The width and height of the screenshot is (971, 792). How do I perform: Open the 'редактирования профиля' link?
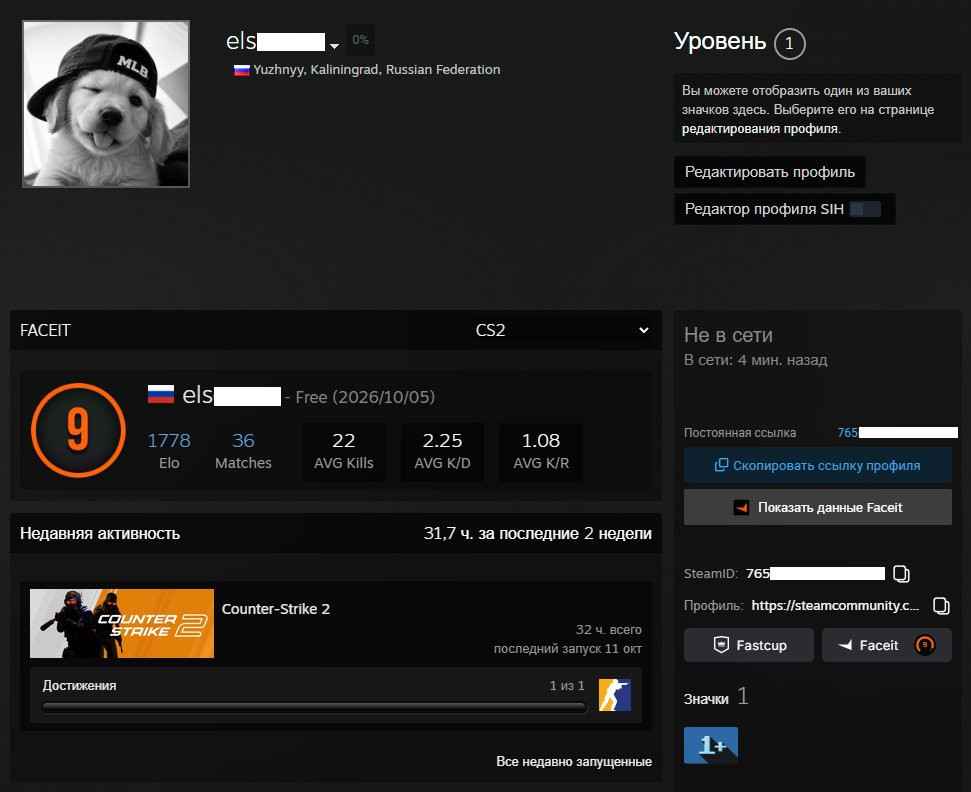pos(760,129)
